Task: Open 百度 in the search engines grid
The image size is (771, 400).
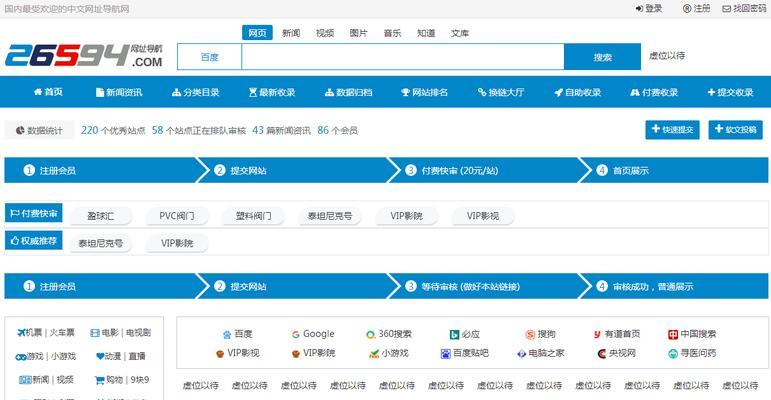Action: [x=237, y=334]
